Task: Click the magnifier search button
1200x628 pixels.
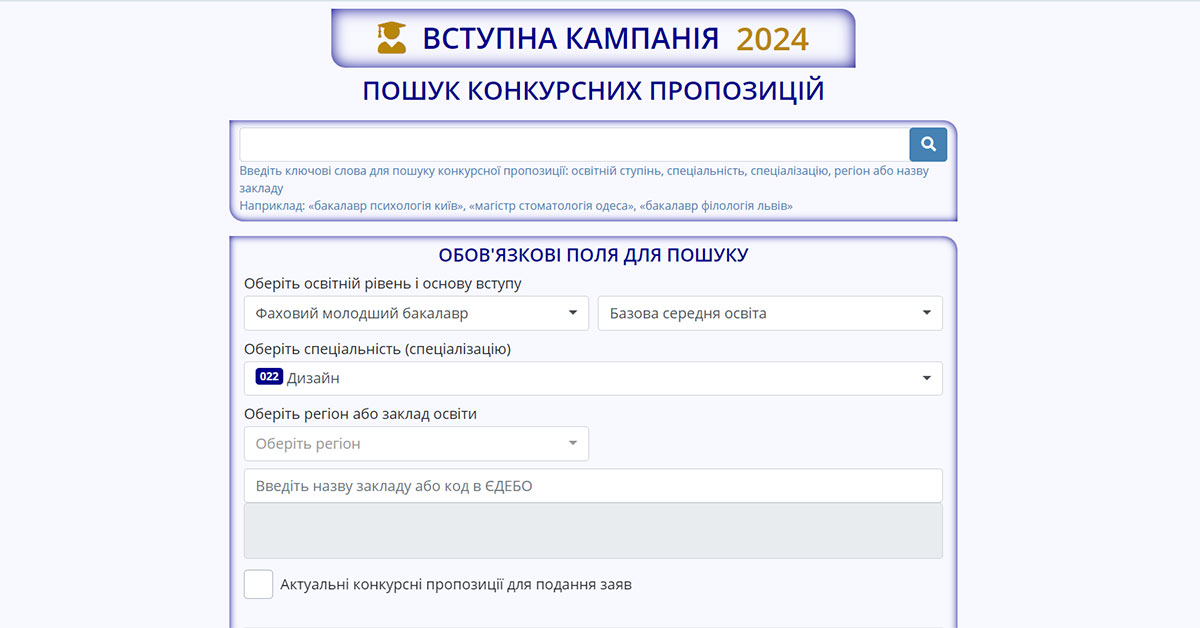Action: (x=928, y=144)
